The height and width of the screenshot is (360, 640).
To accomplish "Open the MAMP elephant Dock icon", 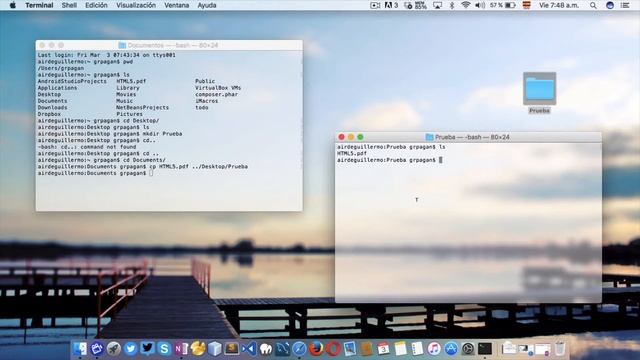I will pyautogui.click(x=265, y=349).
